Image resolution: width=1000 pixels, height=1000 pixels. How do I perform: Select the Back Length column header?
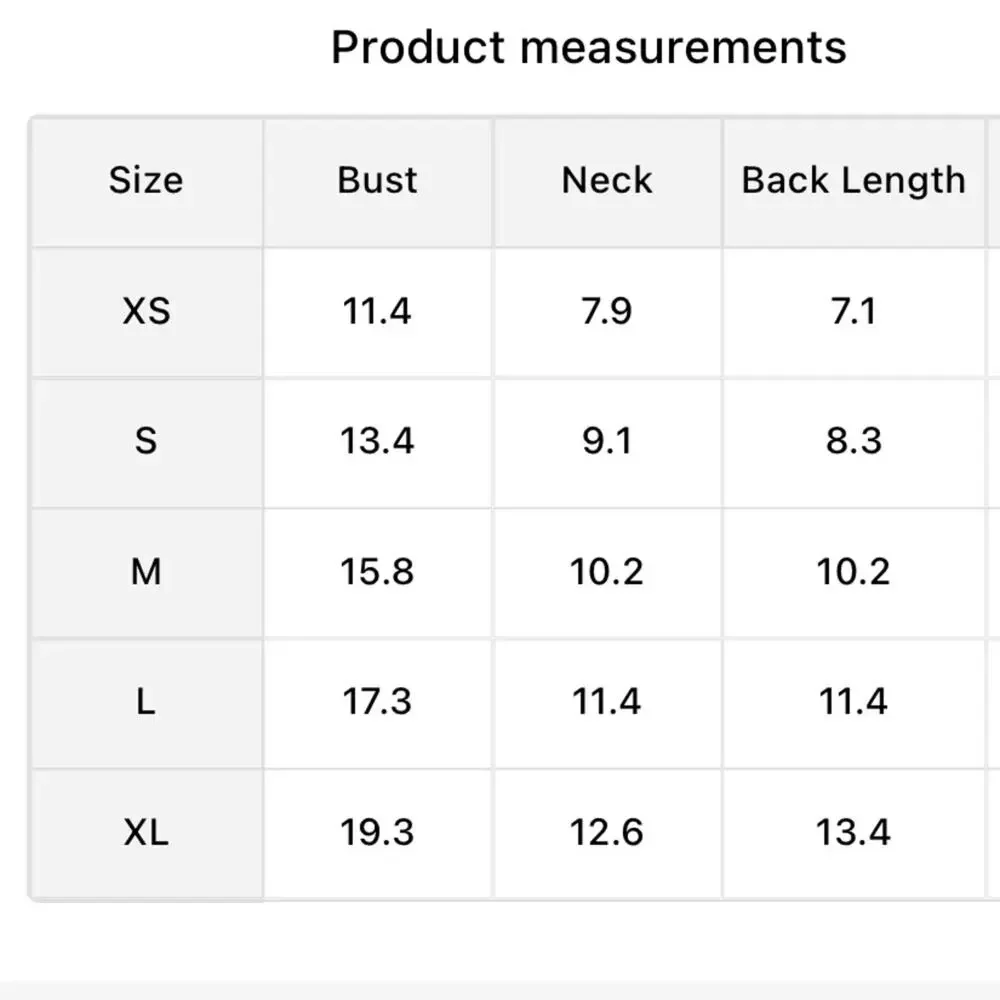coord(853,180)
